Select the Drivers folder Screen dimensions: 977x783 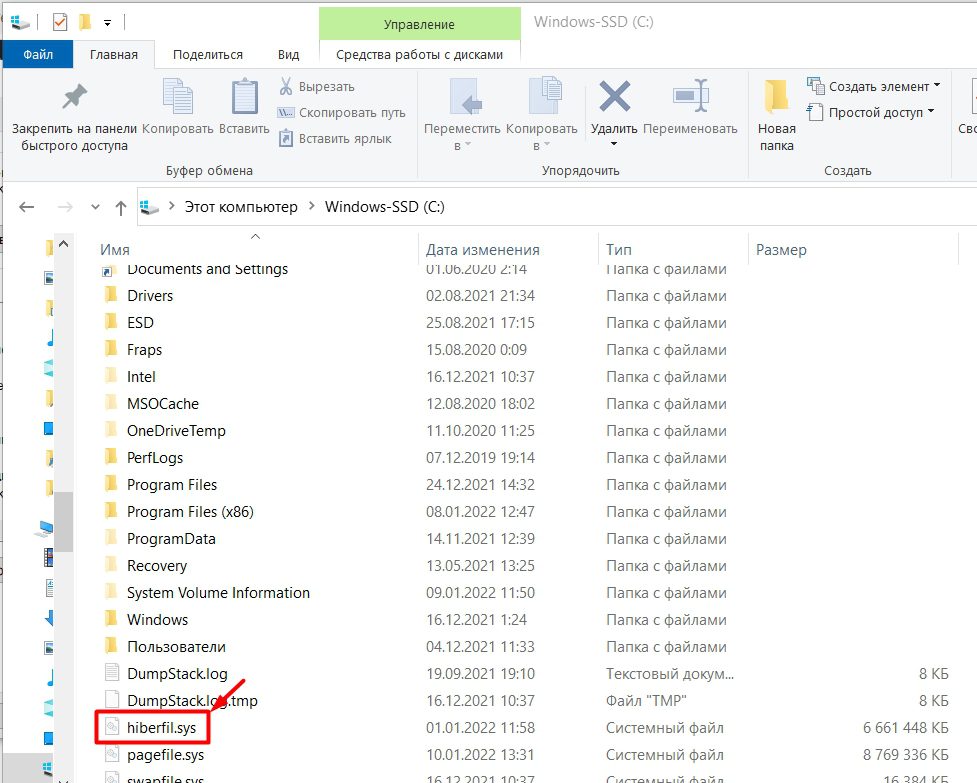pos(150,296)
